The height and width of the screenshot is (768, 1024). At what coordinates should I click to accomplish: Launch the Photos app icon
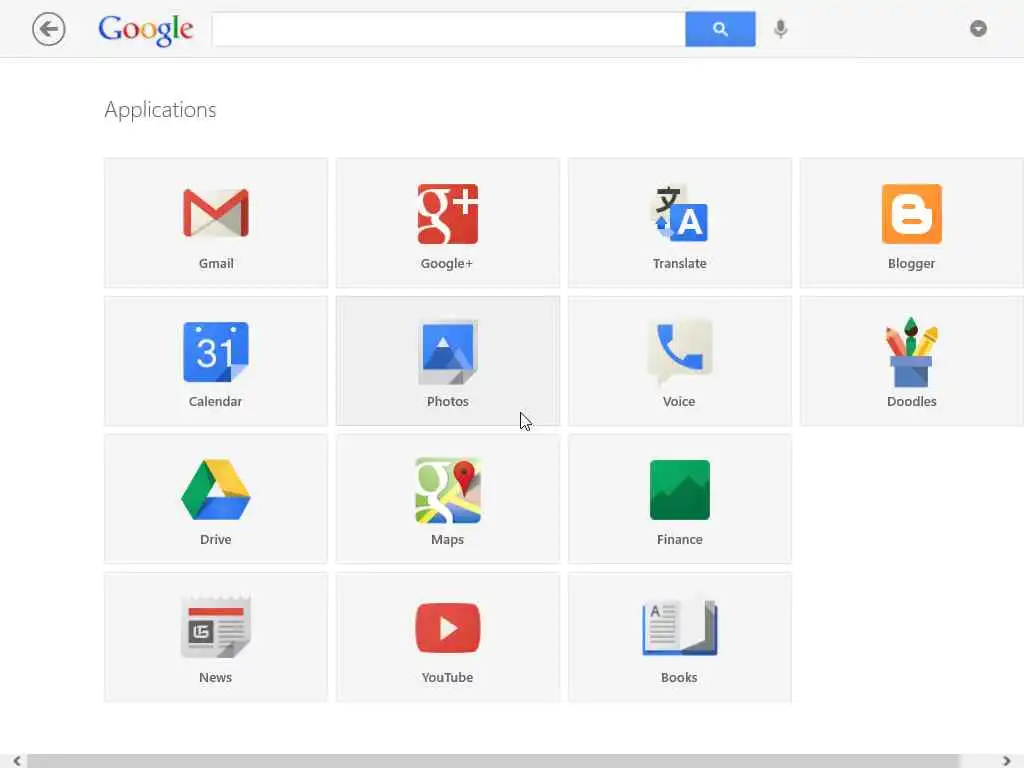click(448, 352)
